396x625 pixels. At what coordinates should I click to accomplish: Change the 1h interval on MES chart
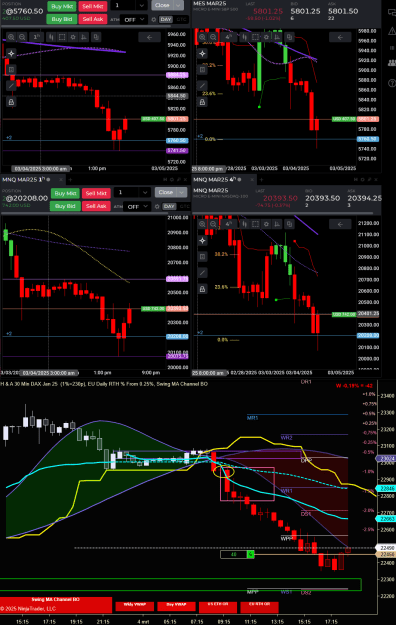pyautogui.click(x=36, y=37)
